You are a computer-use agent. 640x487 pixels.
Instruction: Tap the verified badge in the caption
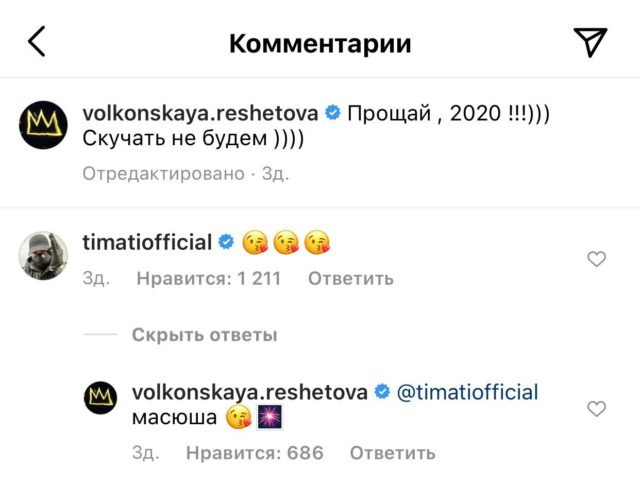333,113
